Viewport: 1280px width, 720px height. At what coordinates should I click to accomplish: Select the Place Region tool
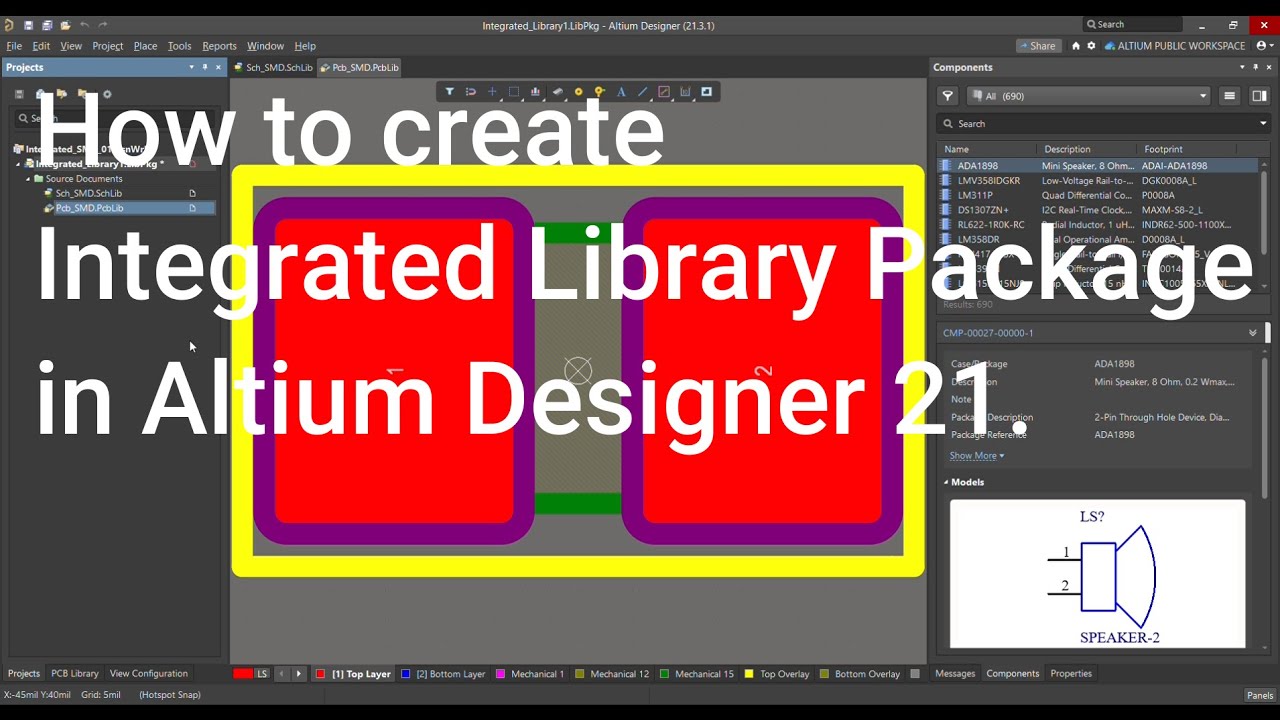click(x=664, y=92)
